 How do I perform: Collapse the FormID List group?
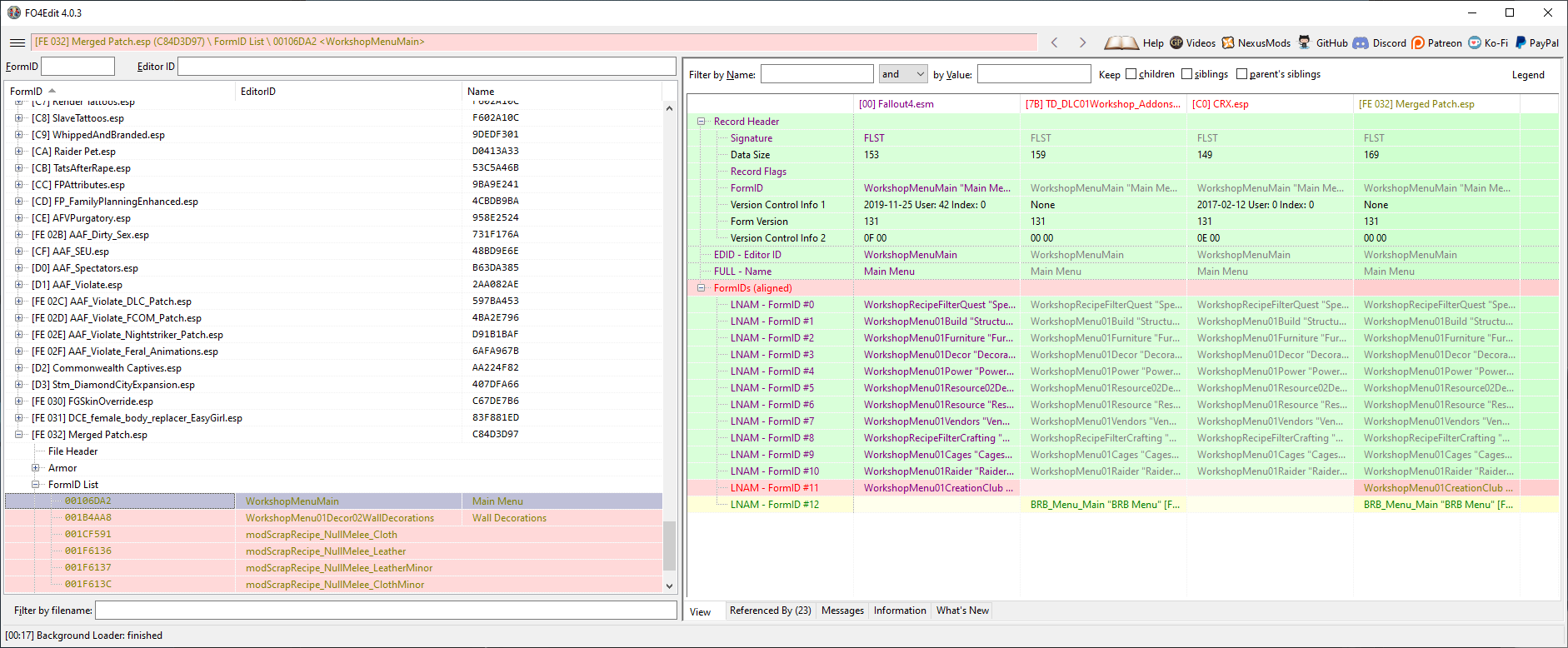pos(36,485)
